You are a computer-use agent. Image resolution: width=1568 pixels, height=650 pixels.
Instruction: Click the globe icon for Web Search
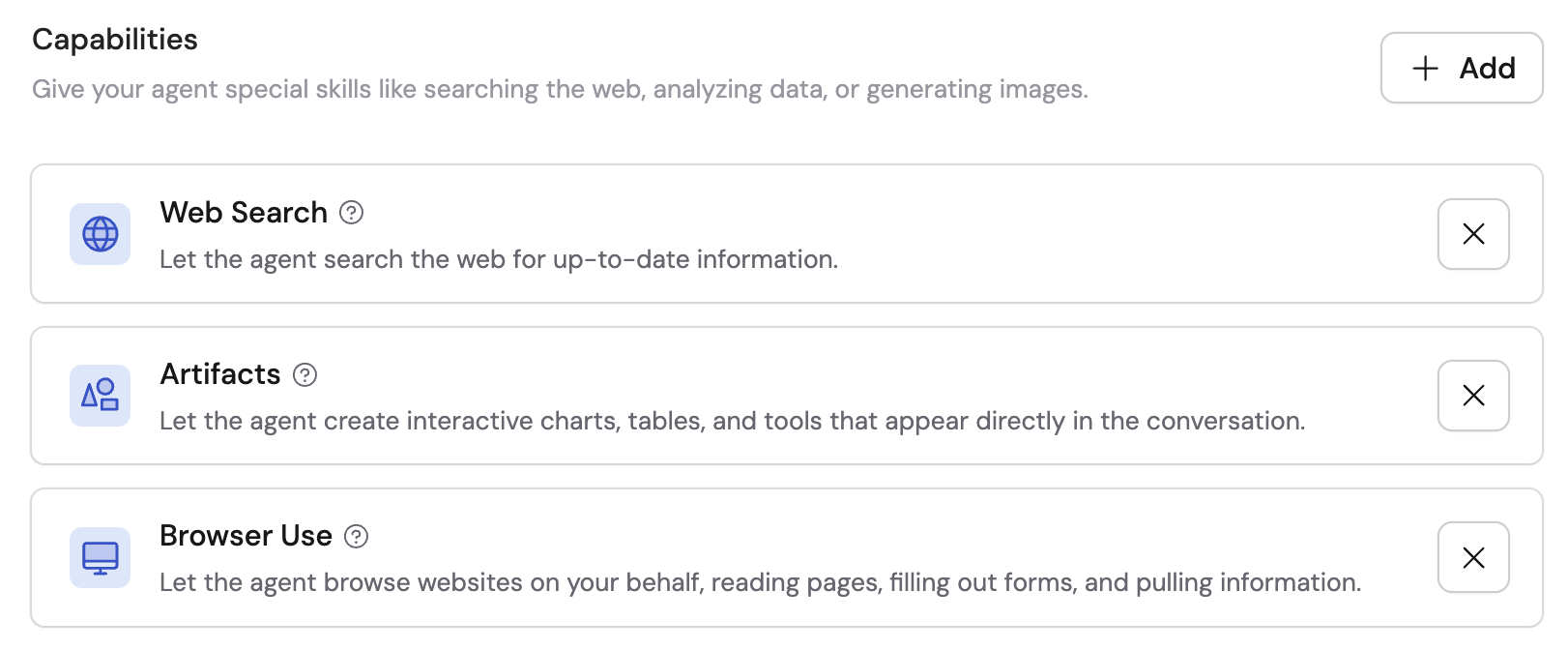click(x=100, y=234)
